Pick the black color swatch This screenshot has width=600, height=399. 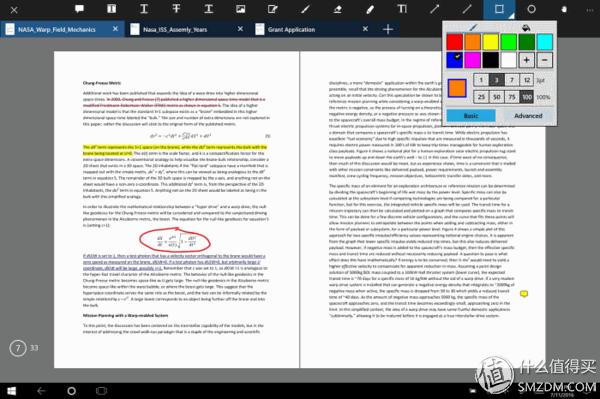click(491, 60)
